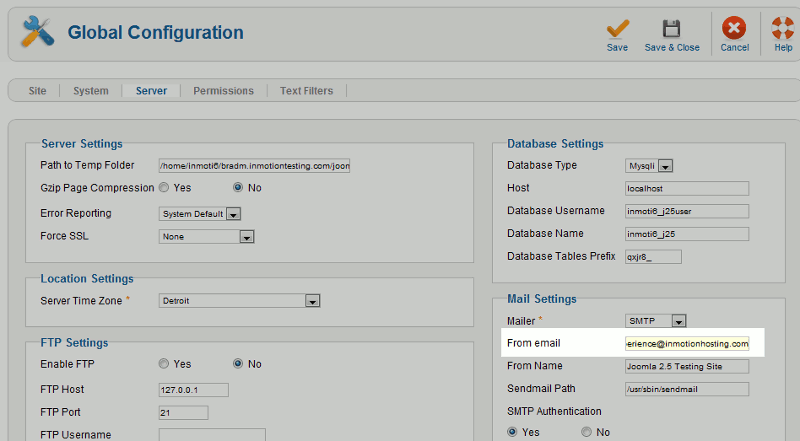Choose Yes for SMTP Authentication
This screenshot has width=800, height=441.
[513, 432]
